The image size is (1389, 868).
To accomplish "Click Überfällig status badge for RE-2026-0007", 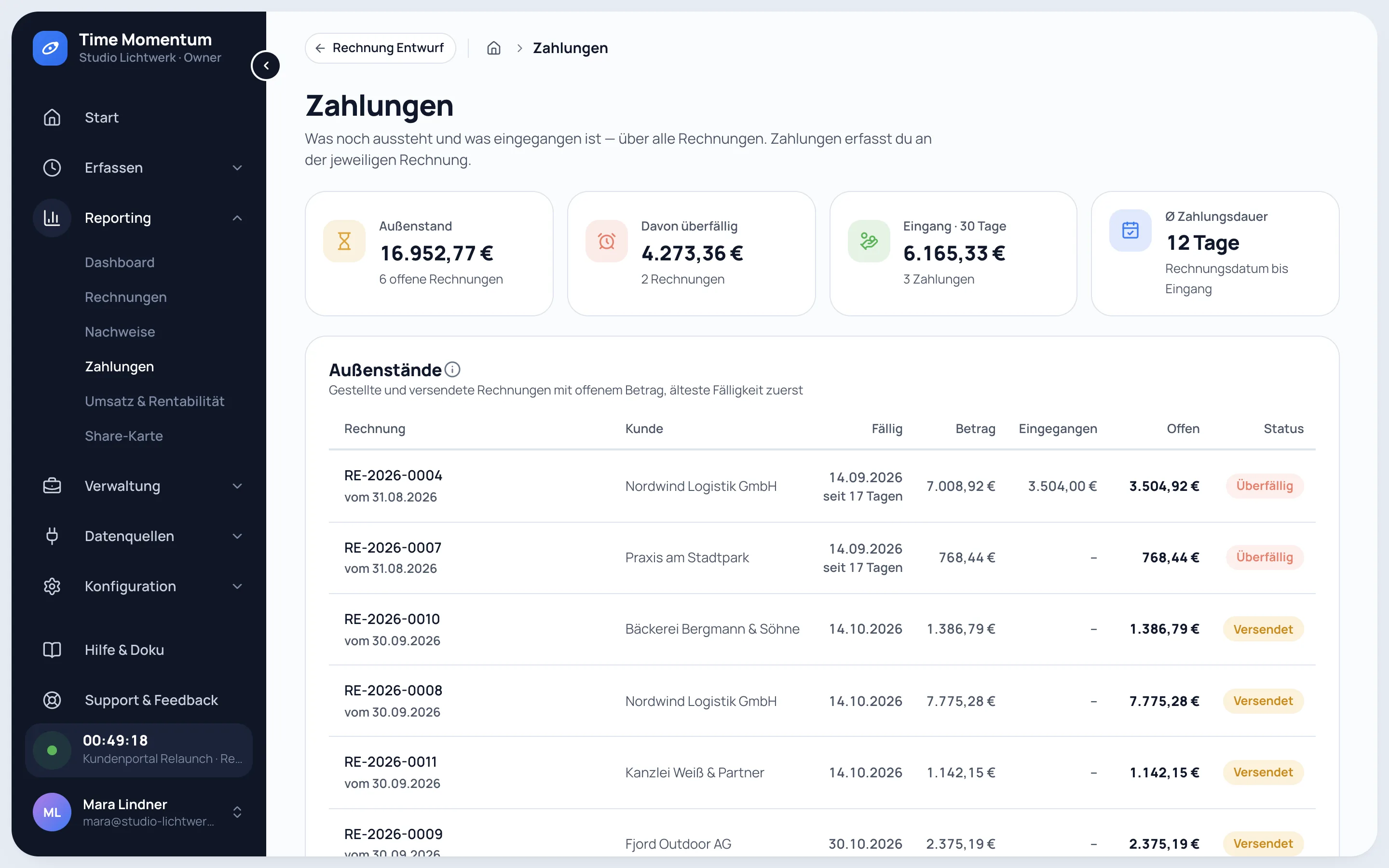I will click(1265, 557).
